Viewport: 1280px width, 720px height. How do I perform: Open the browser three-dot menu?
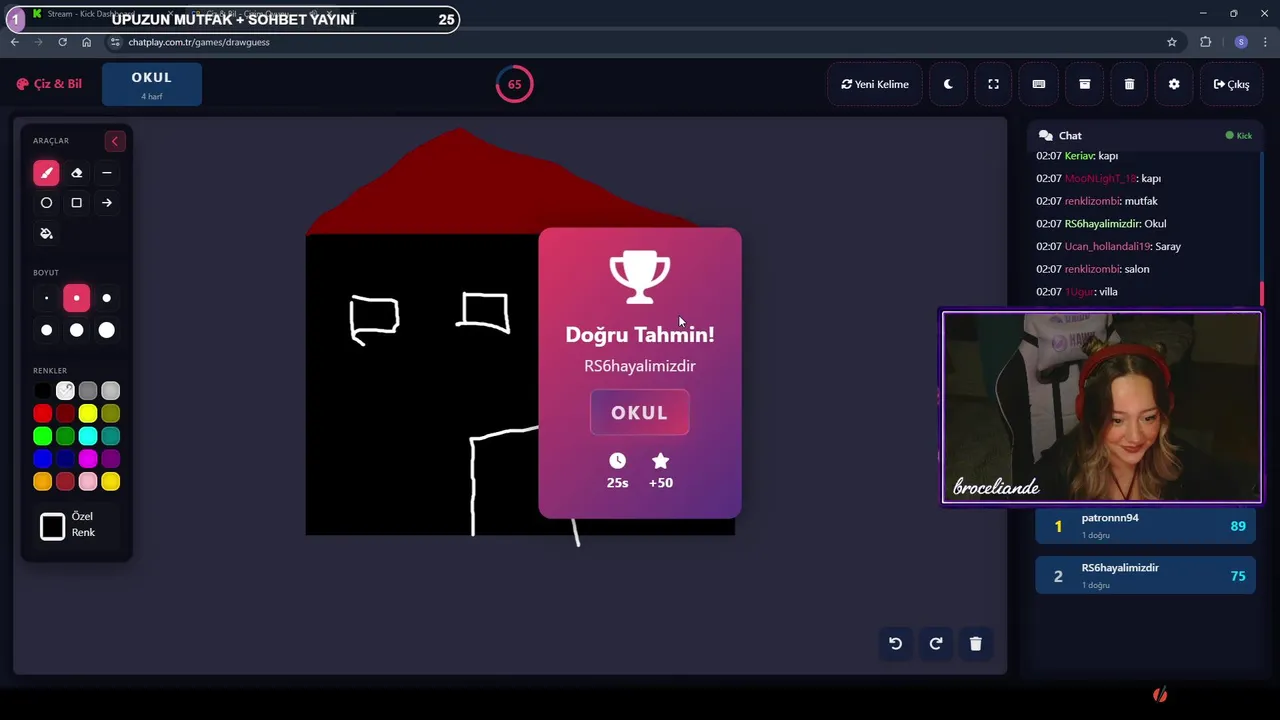coord(1266,42)
